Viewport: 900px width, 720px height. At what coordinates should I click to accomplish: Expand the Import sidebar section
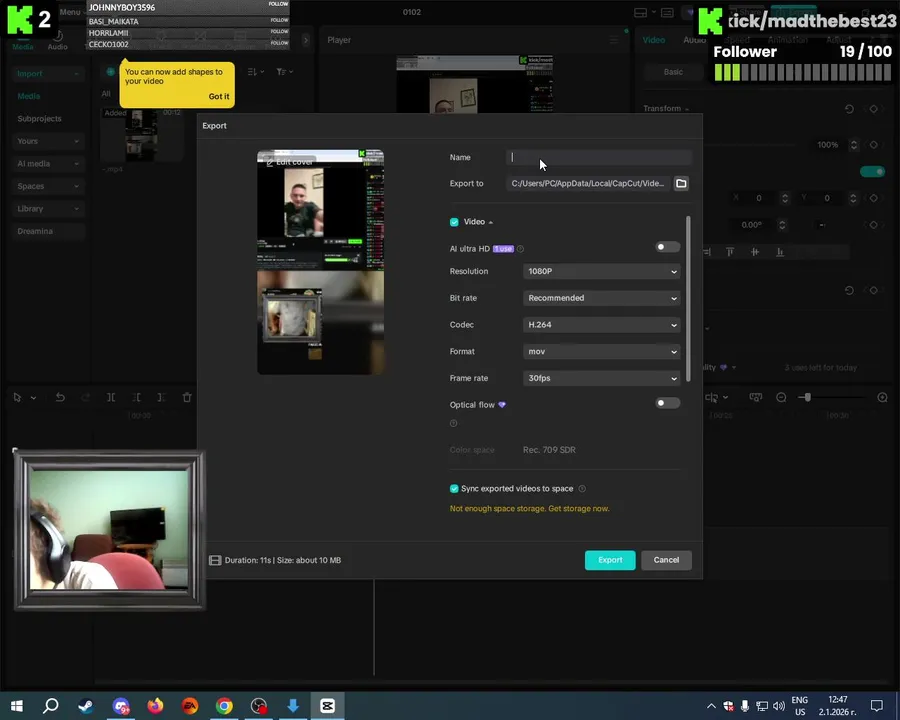point(48,73)
